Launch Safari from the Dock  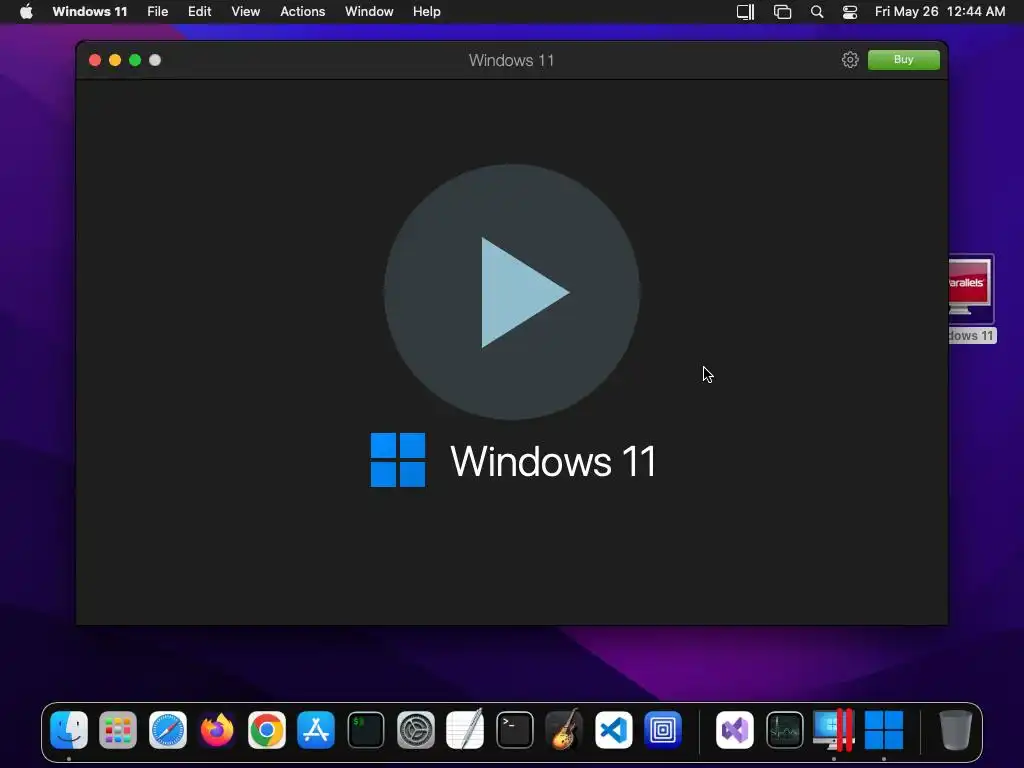(x=168, y=729)
